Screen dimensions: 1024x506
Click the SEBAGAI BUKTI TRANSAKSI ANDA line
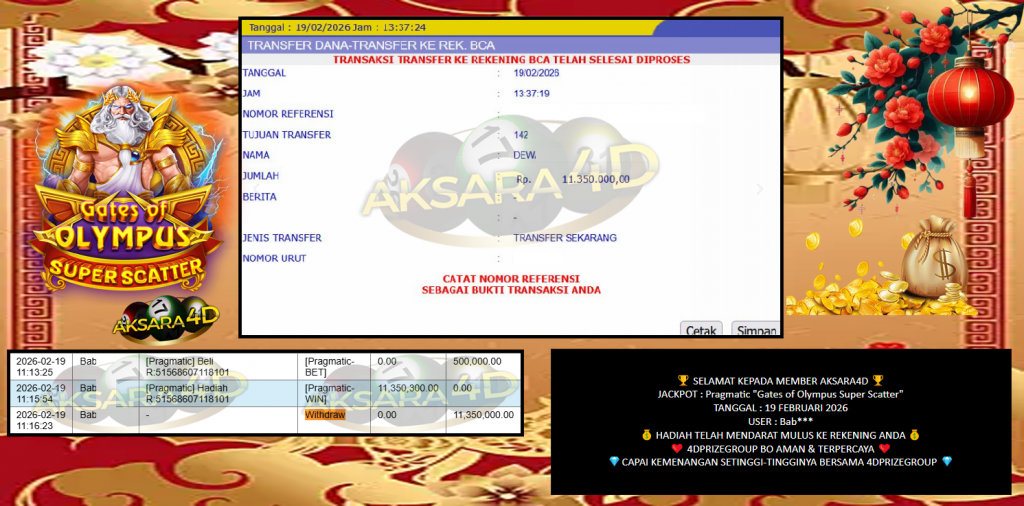point(511,290)
